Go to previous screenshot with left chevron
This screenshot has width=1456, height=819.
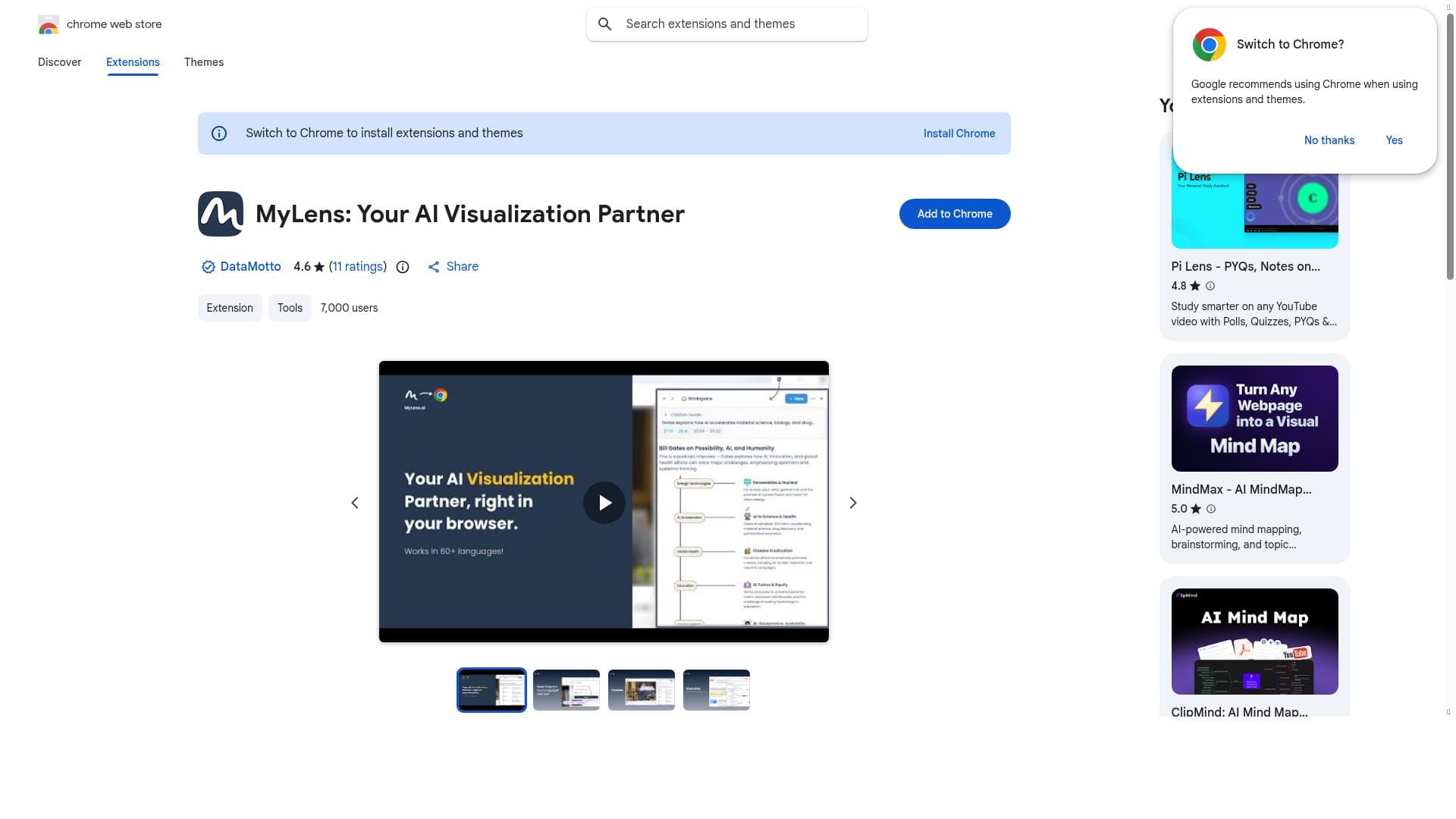(355, 503)
